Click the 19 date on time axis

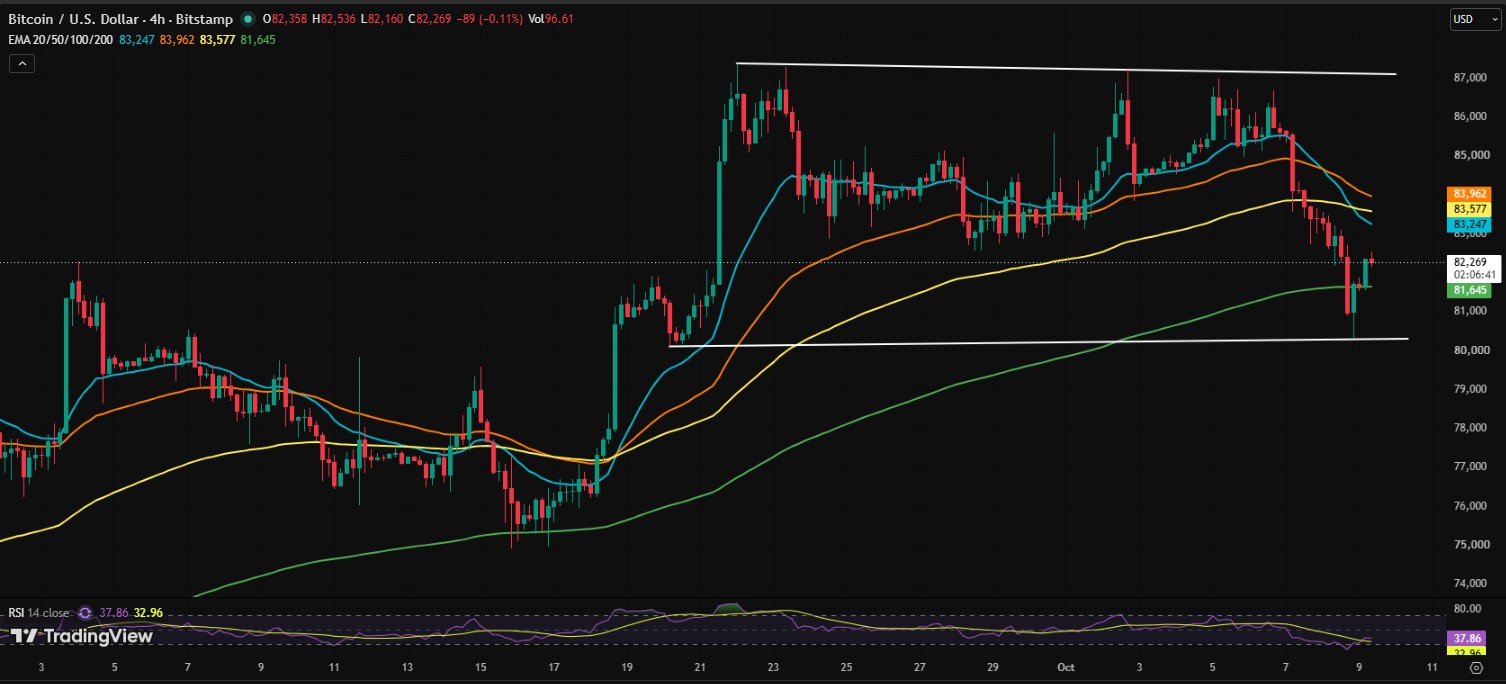626,667
